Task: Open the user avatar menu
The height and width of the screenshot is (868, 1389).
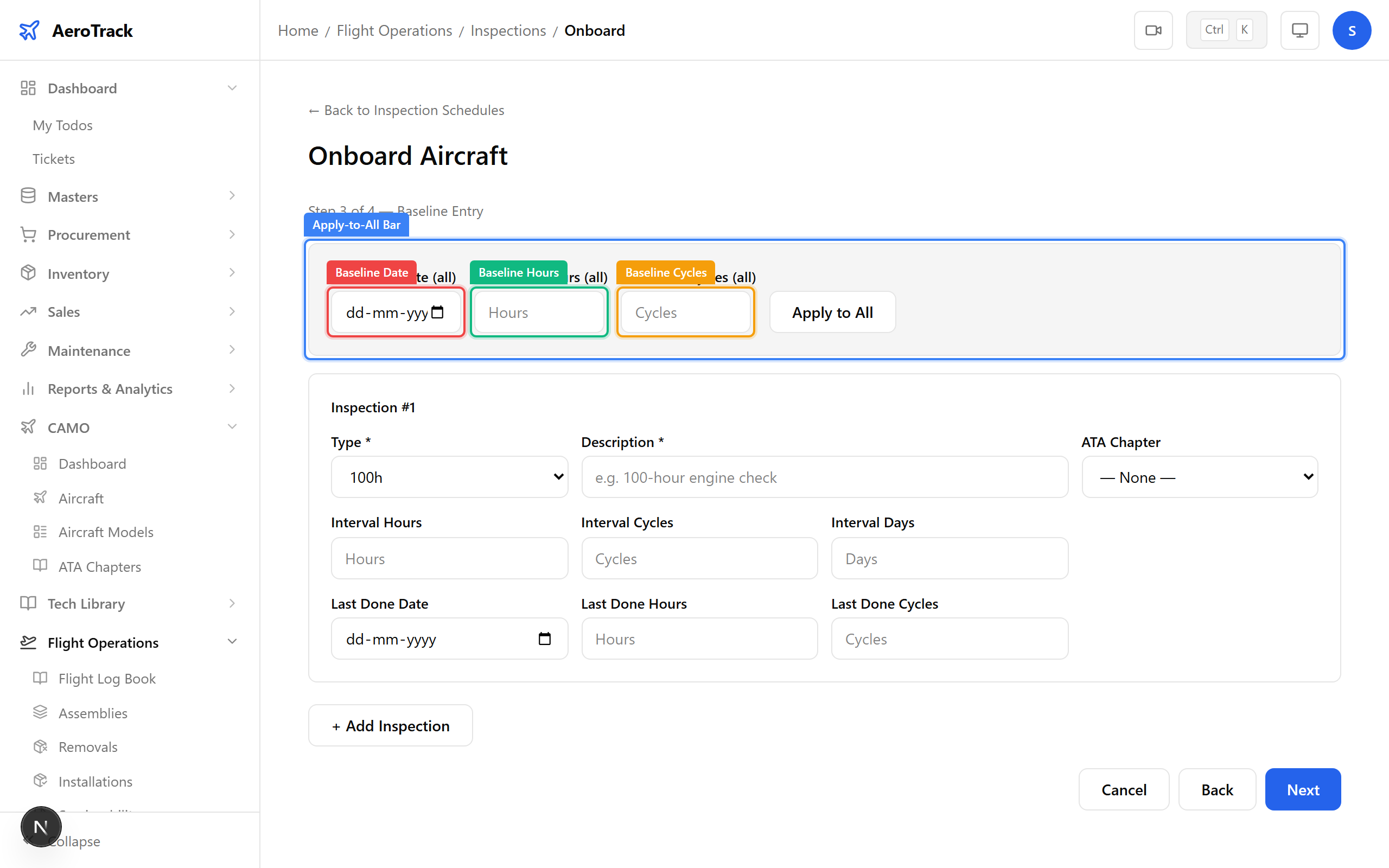Action: (x=1352, y=30)
